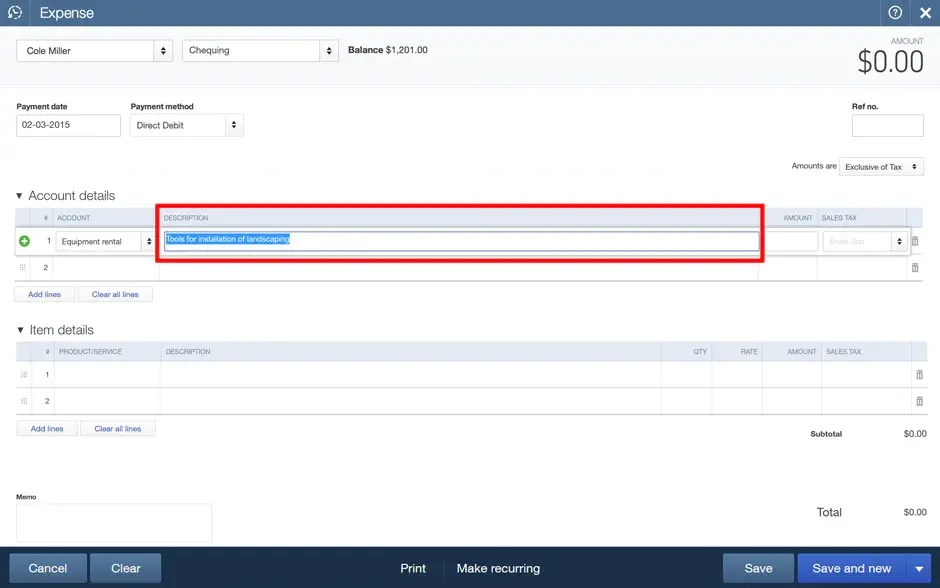Image resolution: width=940 pixels, height=588 pixels.
Task: Click the description field with landscaping text
Action: click(x=461, y=241)
